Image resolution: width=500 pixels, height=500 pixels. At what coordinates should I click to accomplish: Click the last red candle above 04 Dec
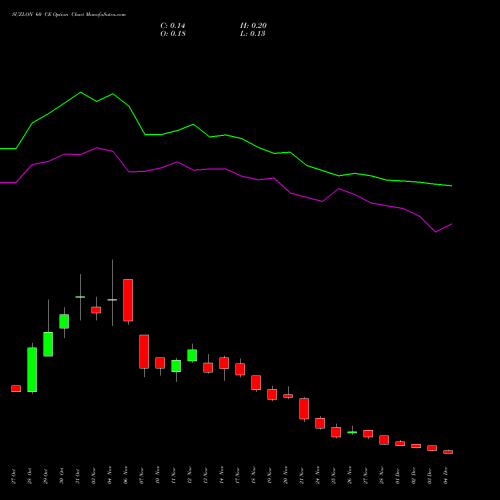coord(448,452)
